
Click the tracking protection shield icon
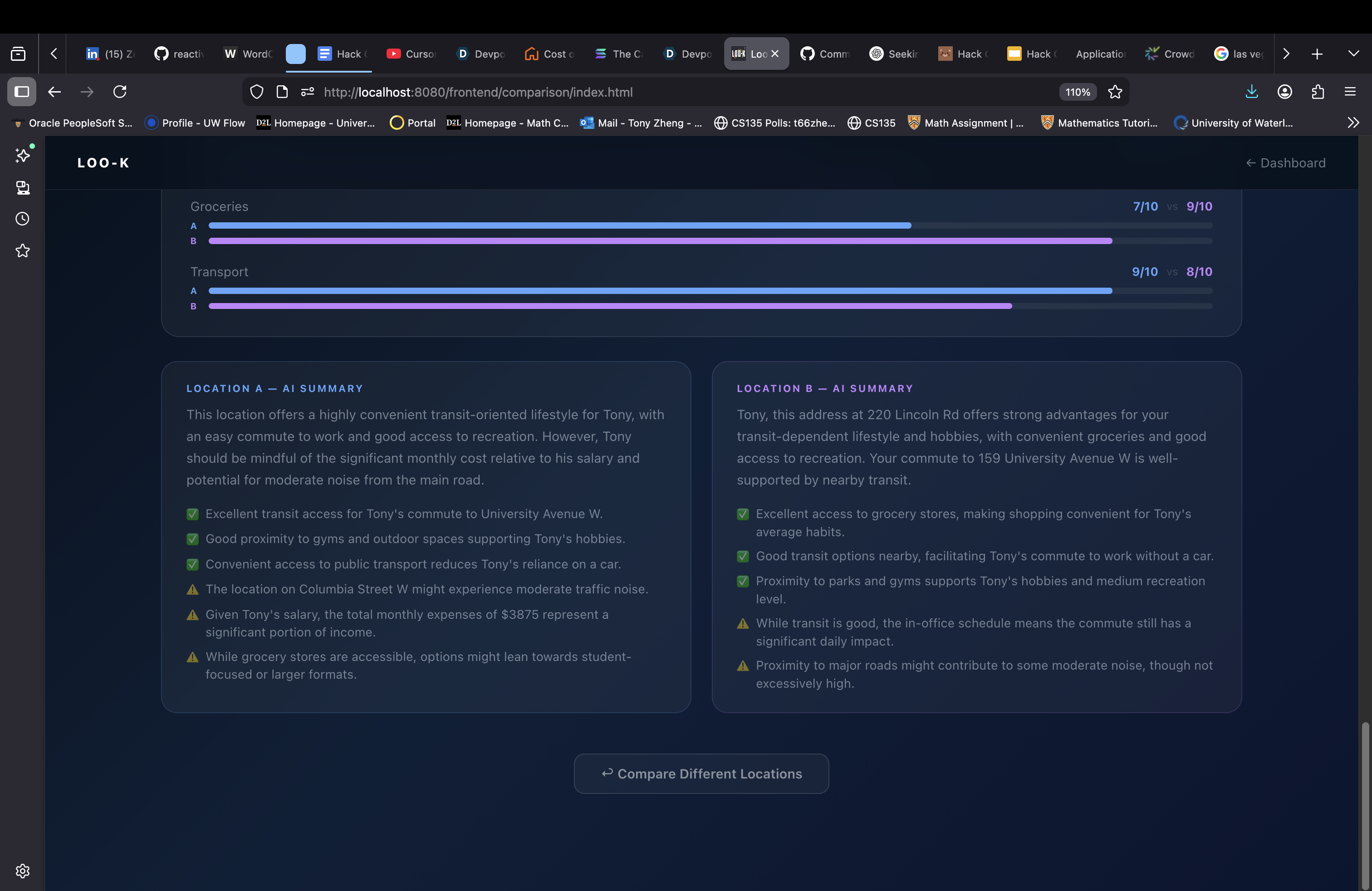tap(256, 92)
